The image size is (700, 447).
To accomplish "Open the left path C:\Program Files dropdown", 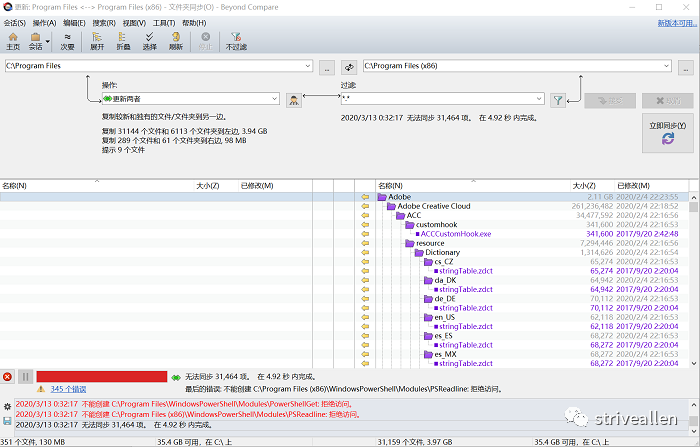I will click(x=308, y=66).
